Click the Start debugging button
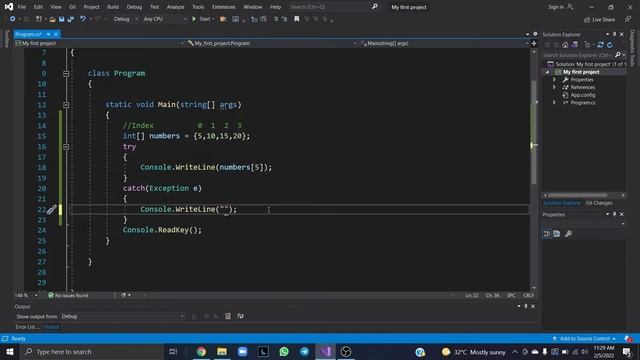The height and width of the screenshot is (360, 640). (203, 19)
